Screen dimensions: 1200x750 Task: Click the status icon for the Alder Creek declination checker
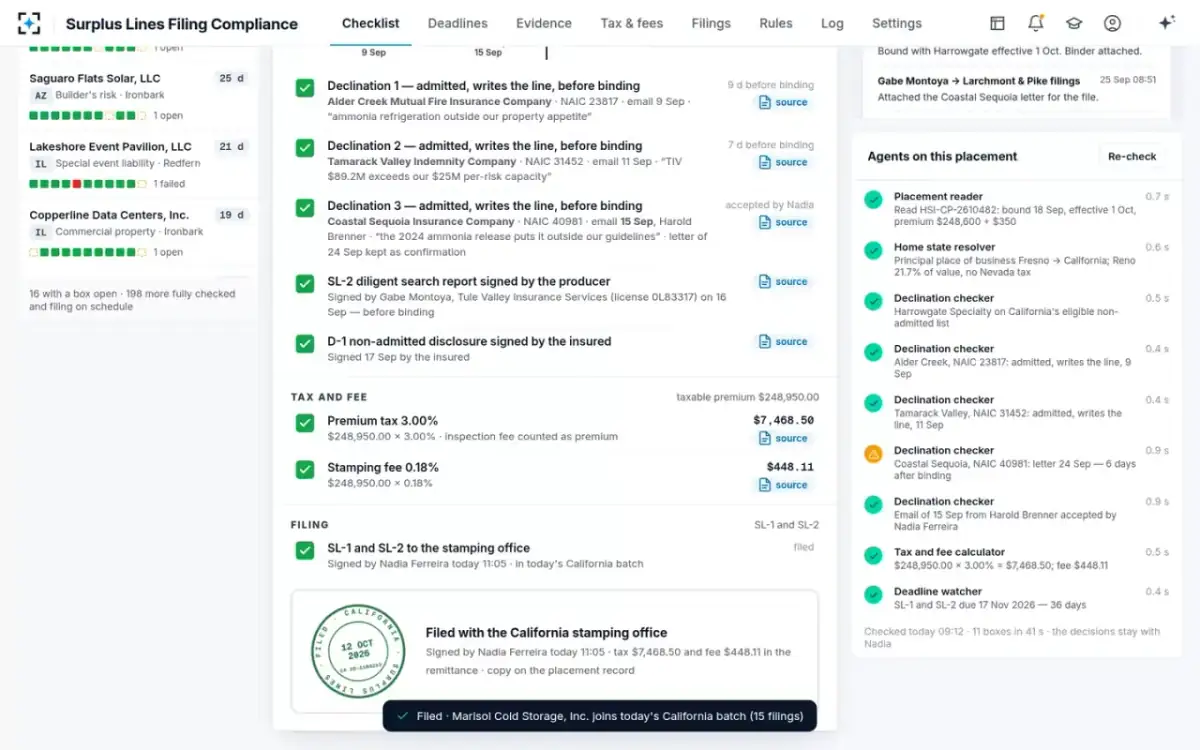[x=873, y=353]
